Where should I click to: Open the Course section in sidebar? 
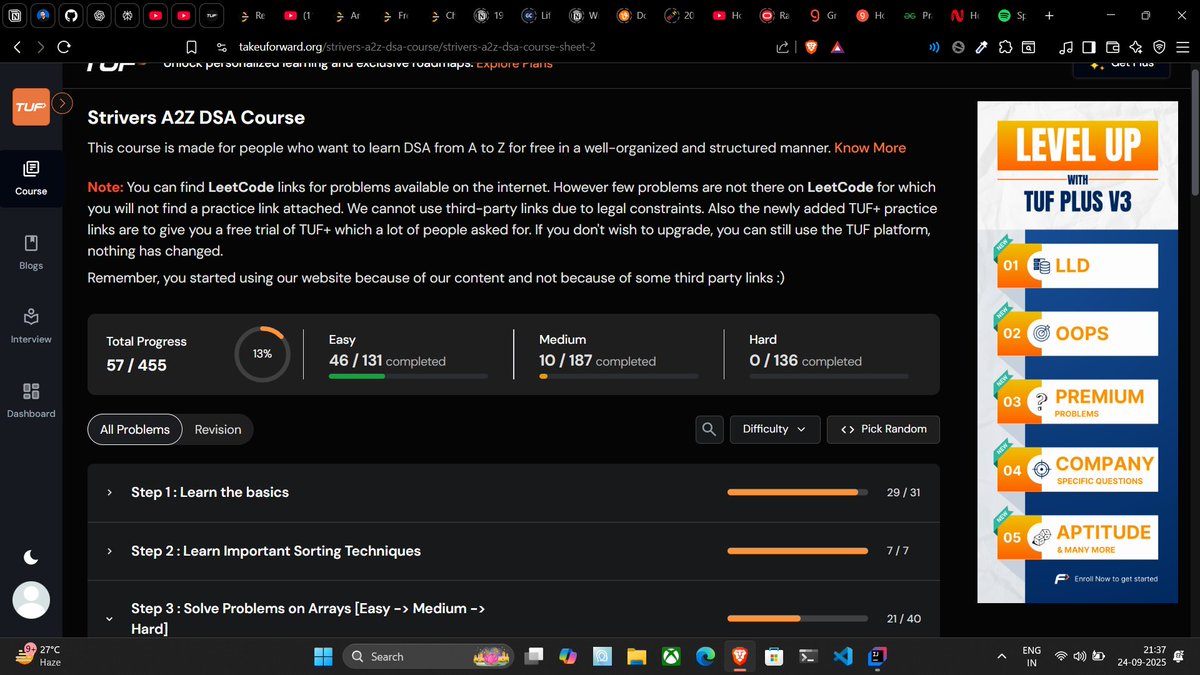[x=31, y=177]
